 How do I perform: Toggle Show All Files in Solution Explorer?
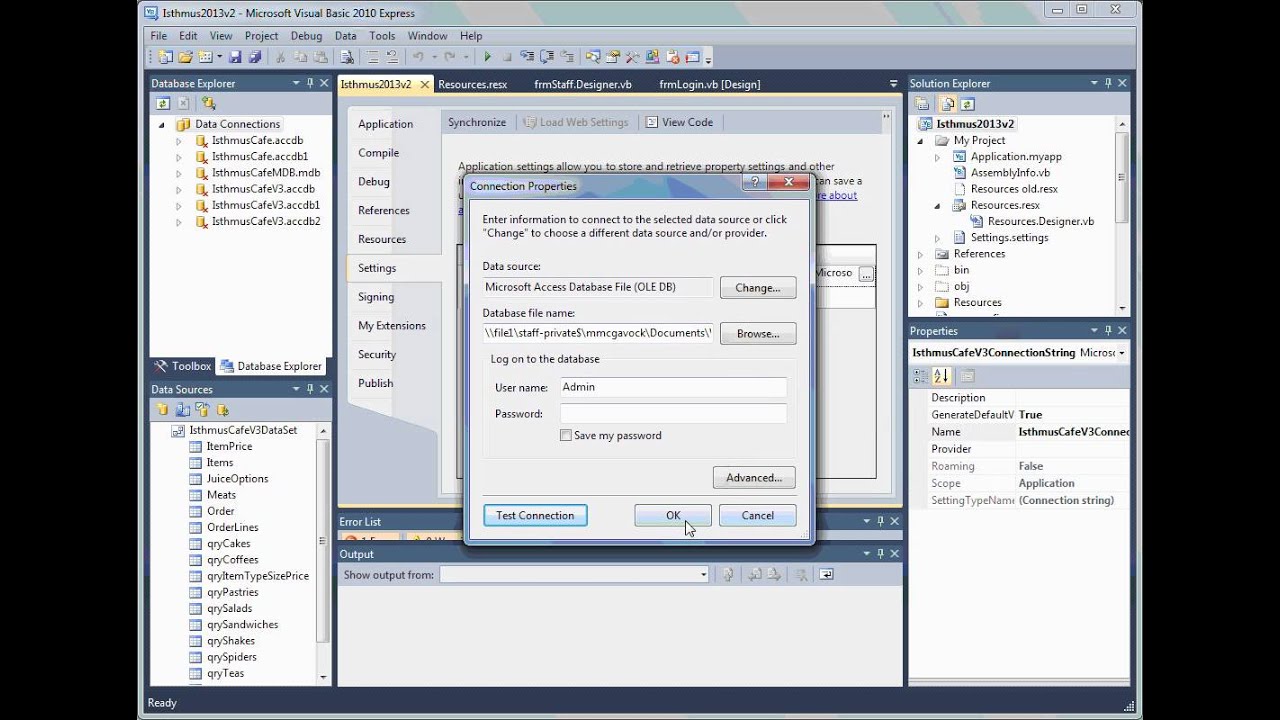tap(947, 103)
